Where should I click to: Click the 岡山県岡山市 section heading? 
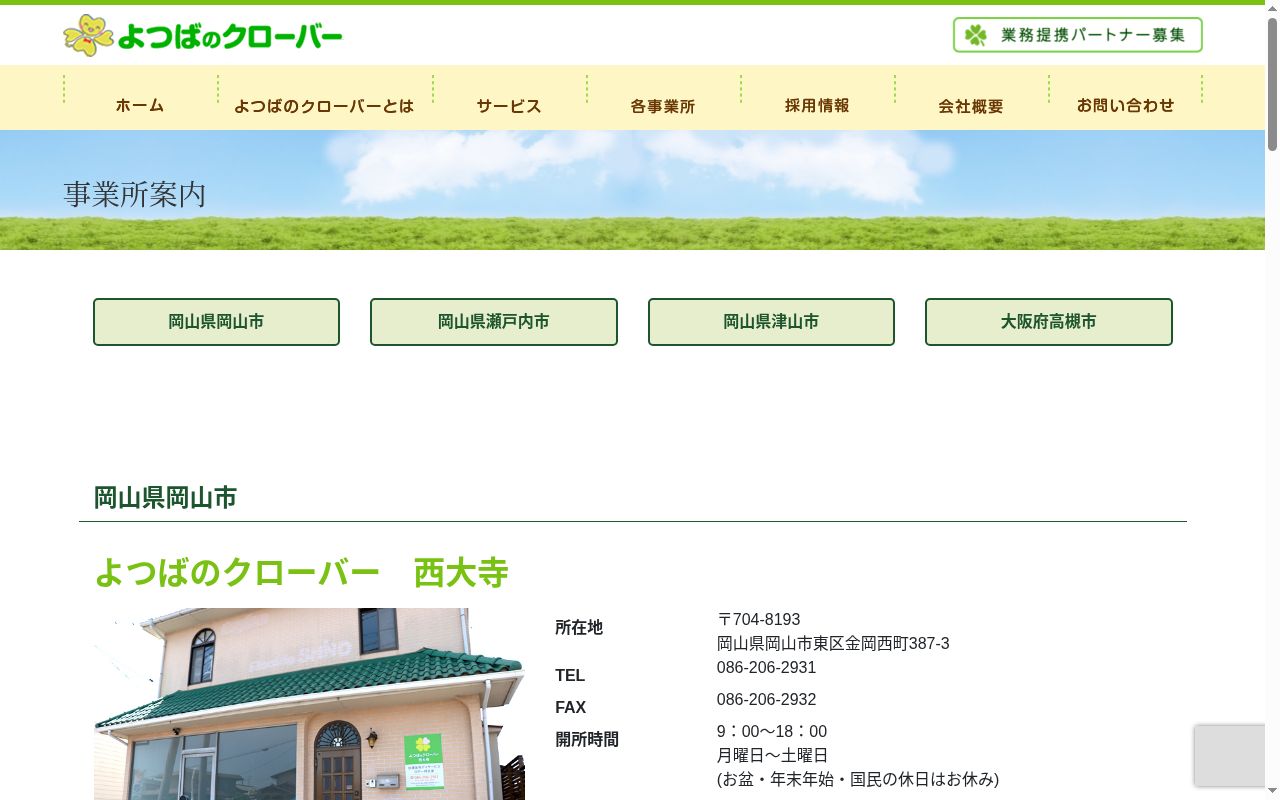point(165,497)
